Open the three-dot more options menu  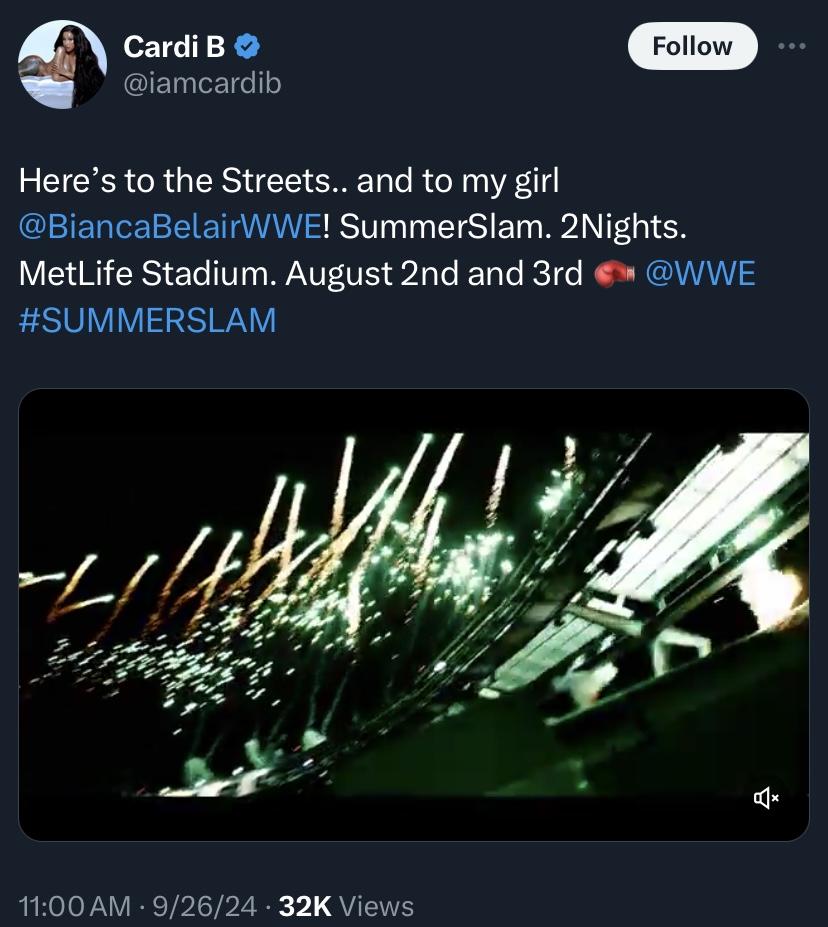791,46
